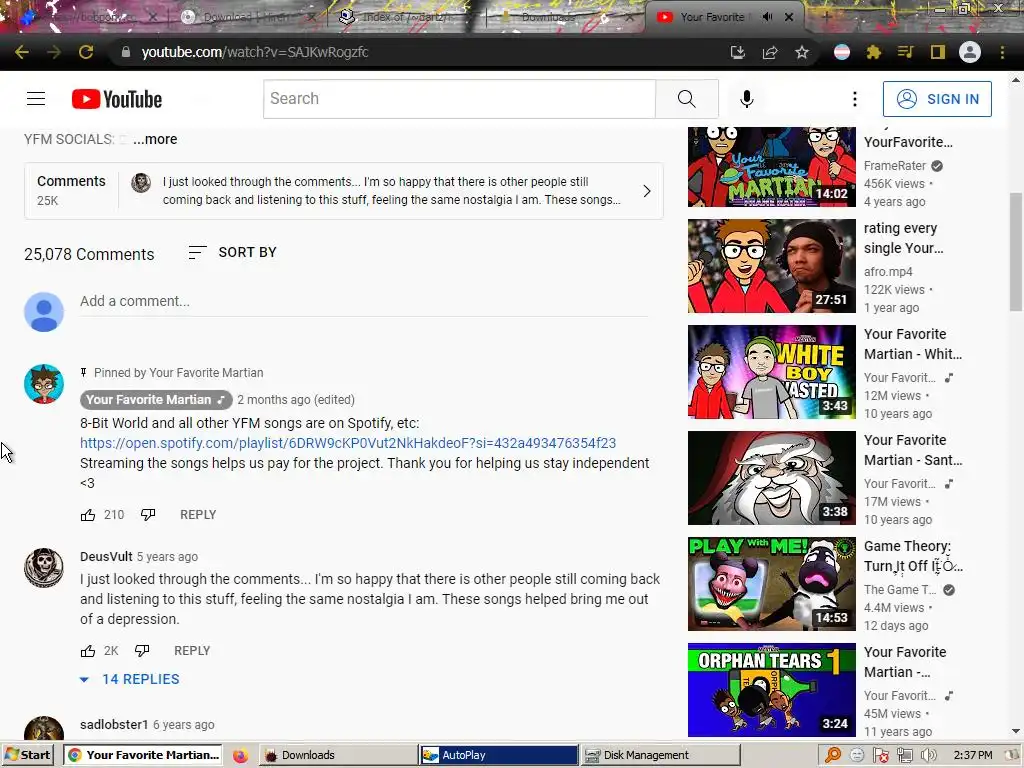Image resolution: width=1024 pixels, height=768 pixels.
Task: Expand the Comments teaser chevron
Action: pyautogui.click(x=647, y=191)
